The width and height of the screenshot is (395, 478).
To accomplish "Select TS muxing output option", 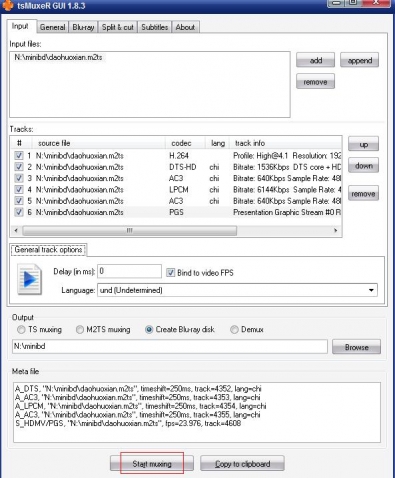I will [x=21, y=330].
